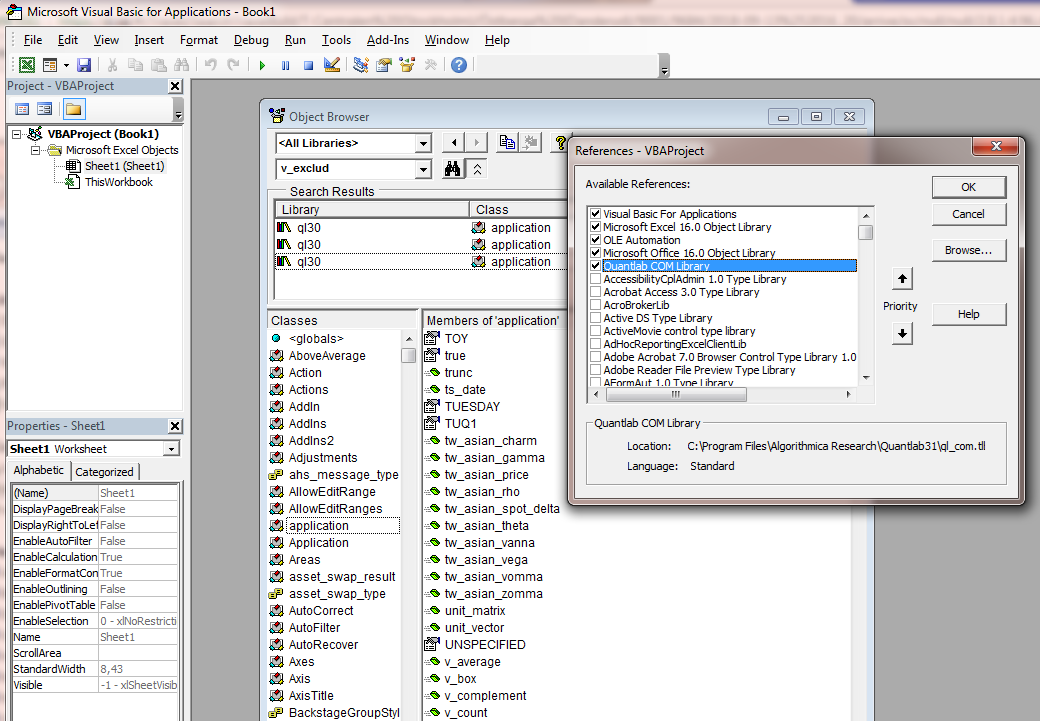Click the Cut scissors icon
The height and width of the screenshot is (721, 1040).
tap(112, 64)
